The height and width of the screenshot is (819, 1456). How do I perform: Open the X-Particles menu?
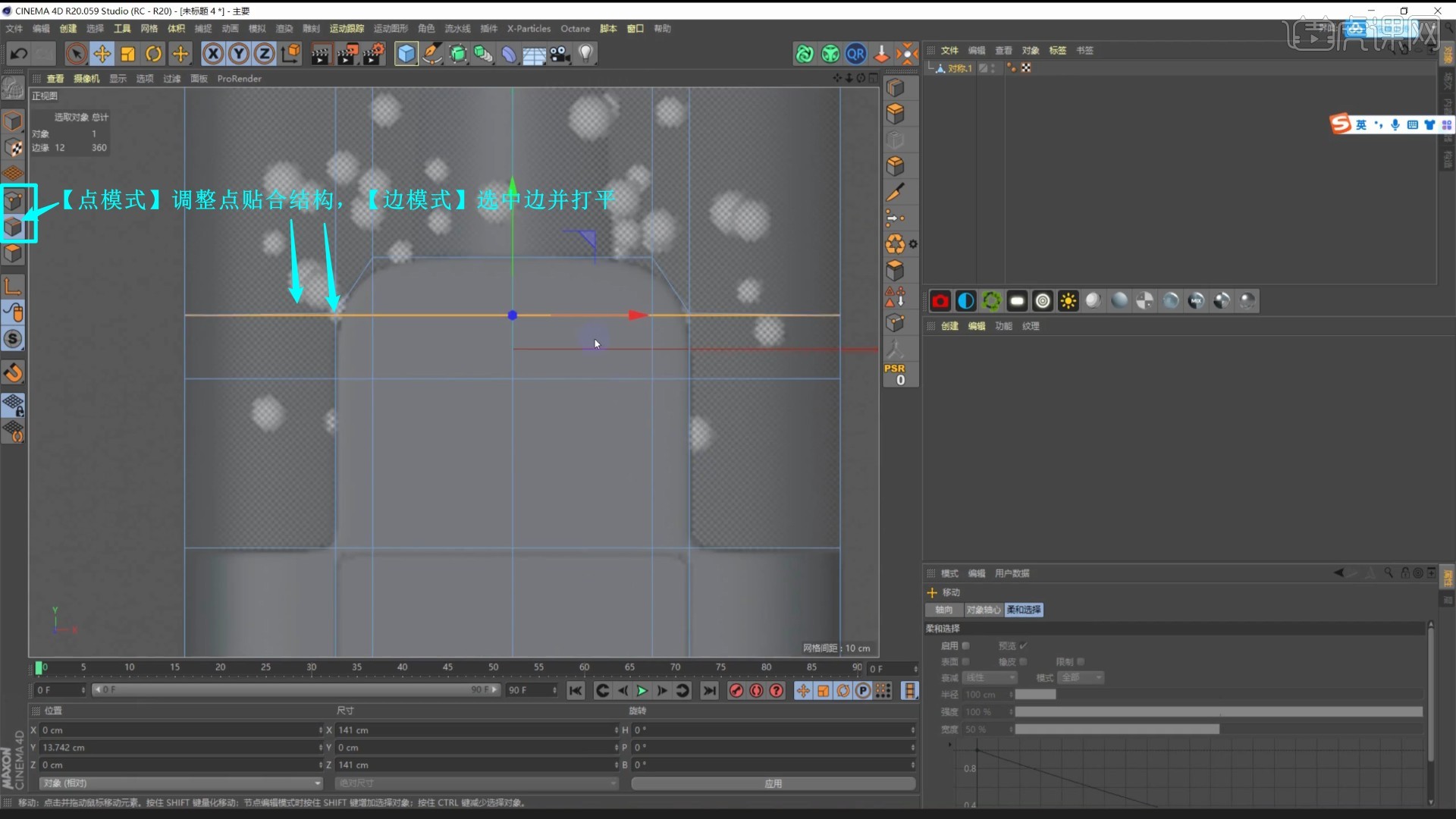point(528,28)
